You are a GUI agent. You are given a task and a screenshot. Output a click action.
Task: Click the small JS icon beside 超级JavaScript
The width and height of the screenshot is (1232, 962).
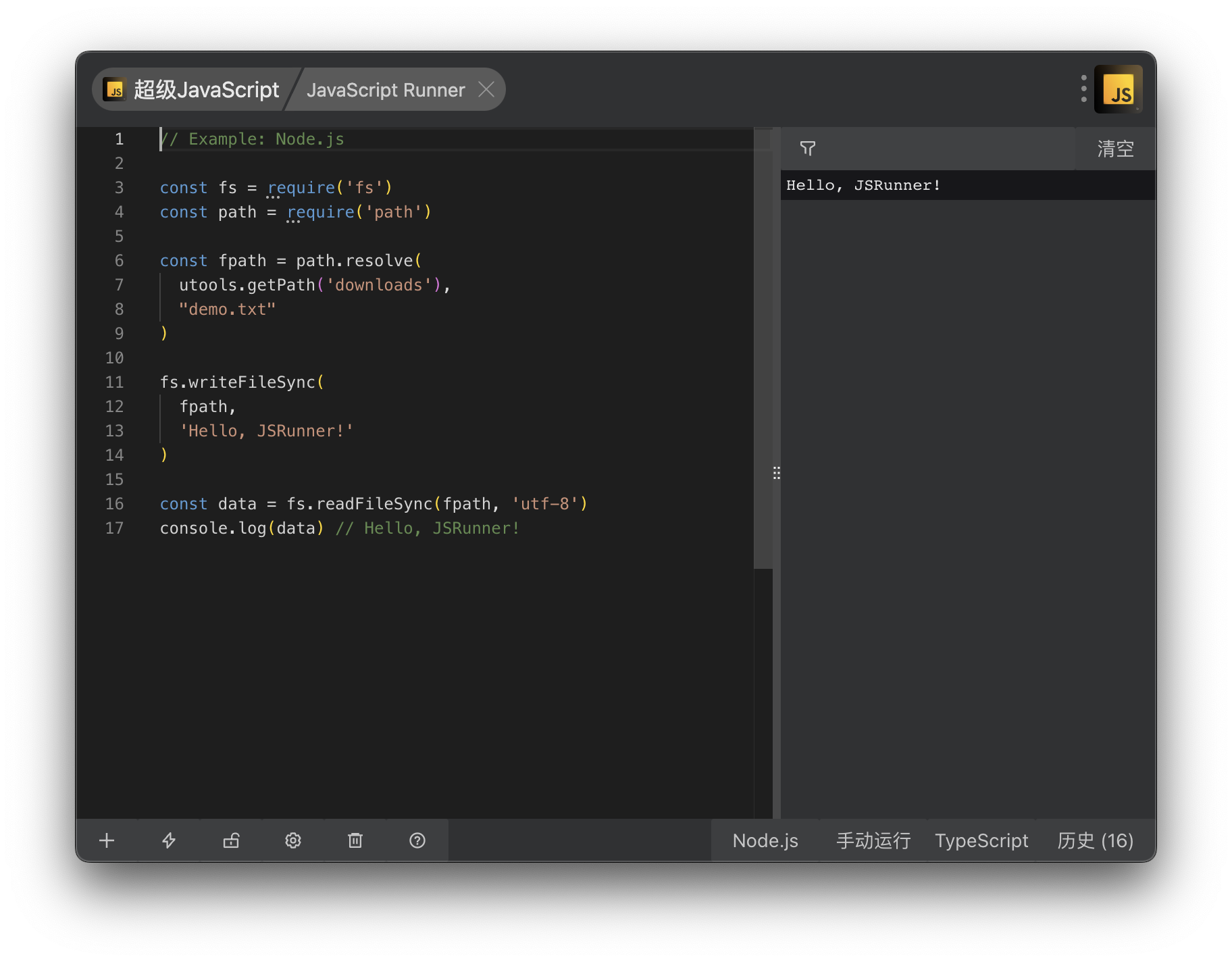(x=114, y=89)
